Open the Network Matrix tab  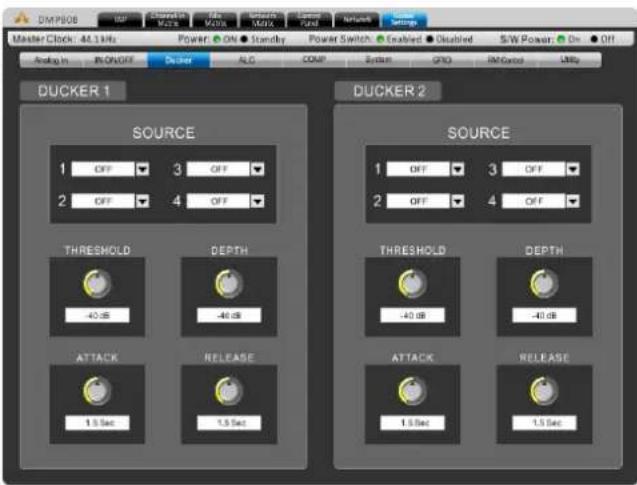point(262,19)
